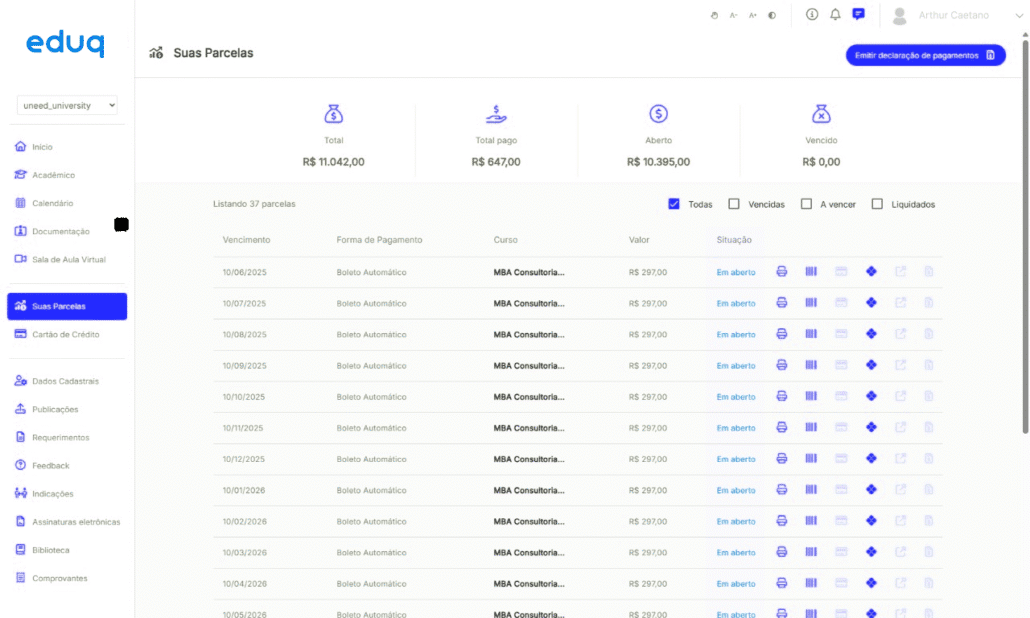Uncheck the Todas filter checkbox

(x=674, y=204)
